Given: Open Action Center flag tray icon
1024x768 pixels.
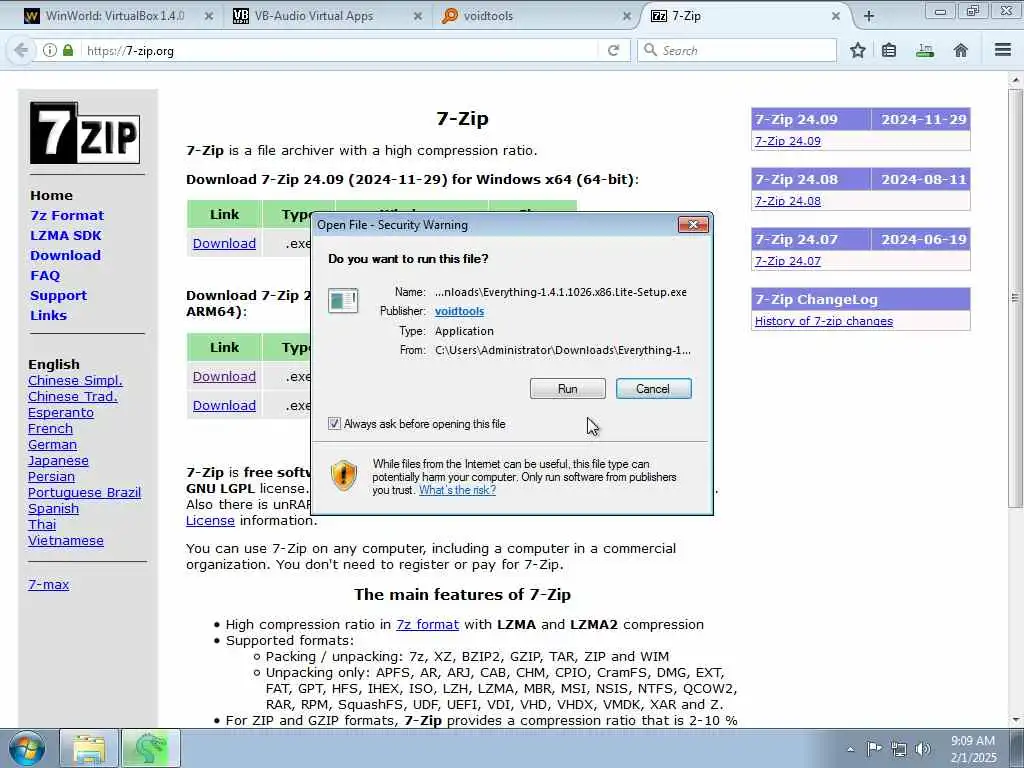Looking at the screenshot, I should pyautogui.click(x=874, y=748).
